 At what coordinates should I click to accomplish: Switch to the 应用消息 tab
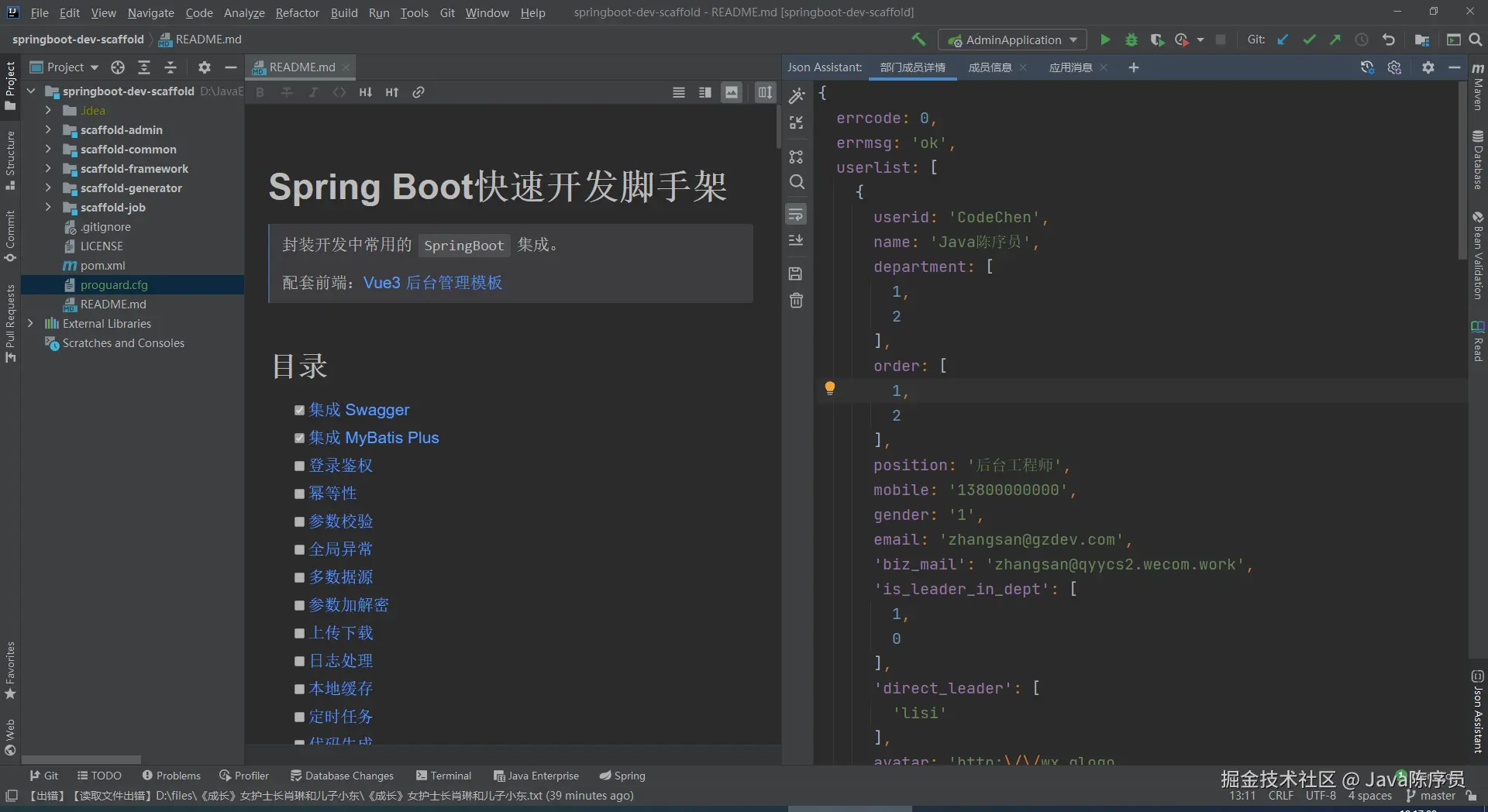click(x=1070, y=67)
